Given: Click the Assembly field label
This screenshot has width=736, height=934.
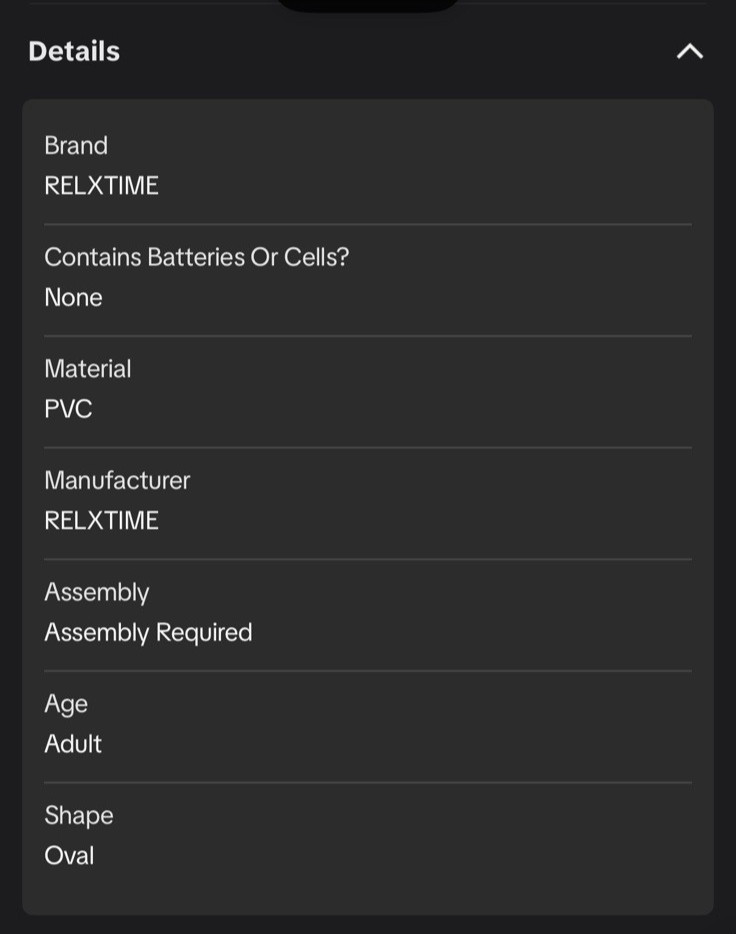Looking at the screenshot, I should tap(96, 592).
